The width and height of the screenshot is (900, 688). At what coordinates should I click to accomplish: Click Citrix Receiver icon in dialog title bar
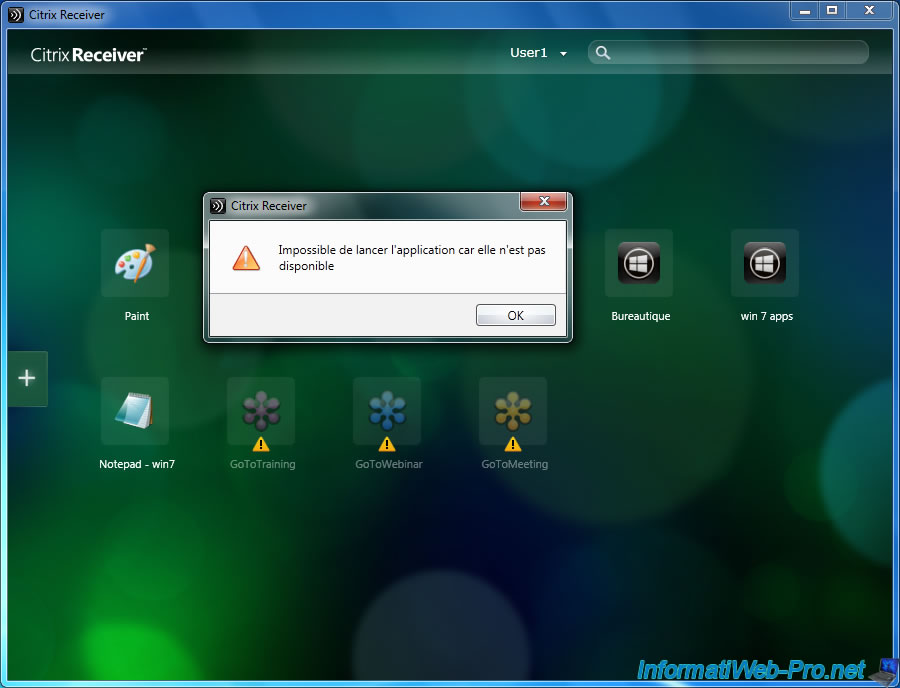218,205
